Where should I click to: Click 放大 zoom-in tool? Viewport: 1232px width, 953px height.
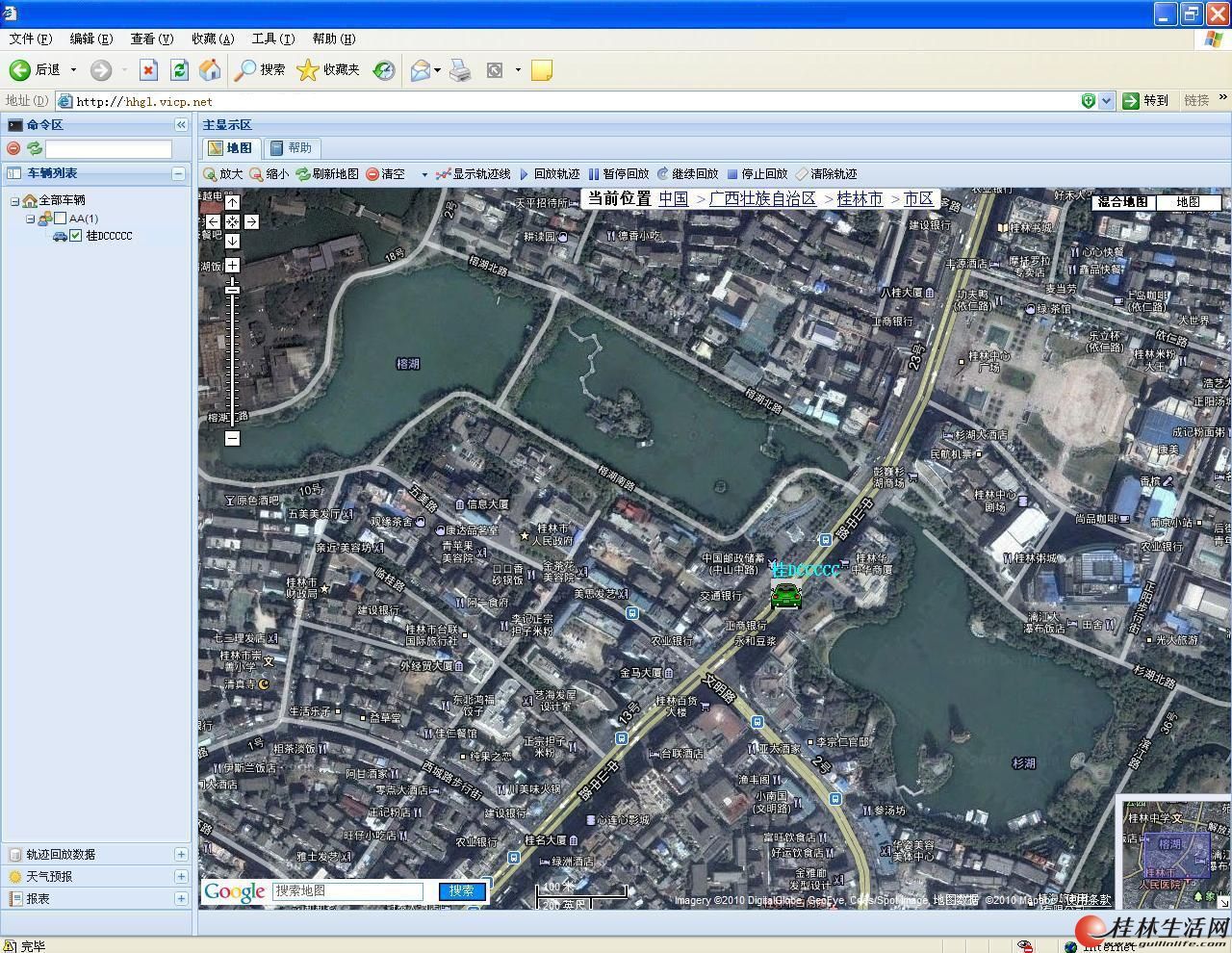(223, 174)
